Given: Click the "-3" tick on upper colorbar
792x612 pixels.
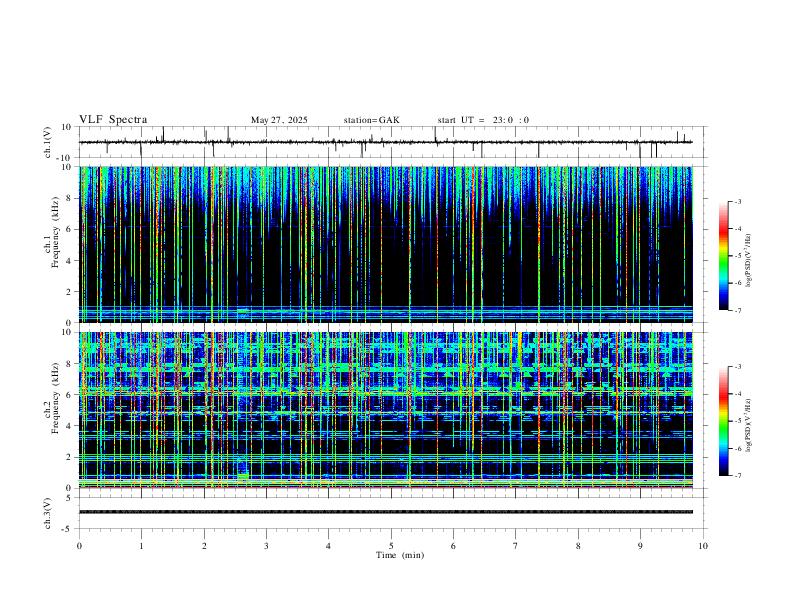Looking at the screenshot, I should [x=738, y=202].
